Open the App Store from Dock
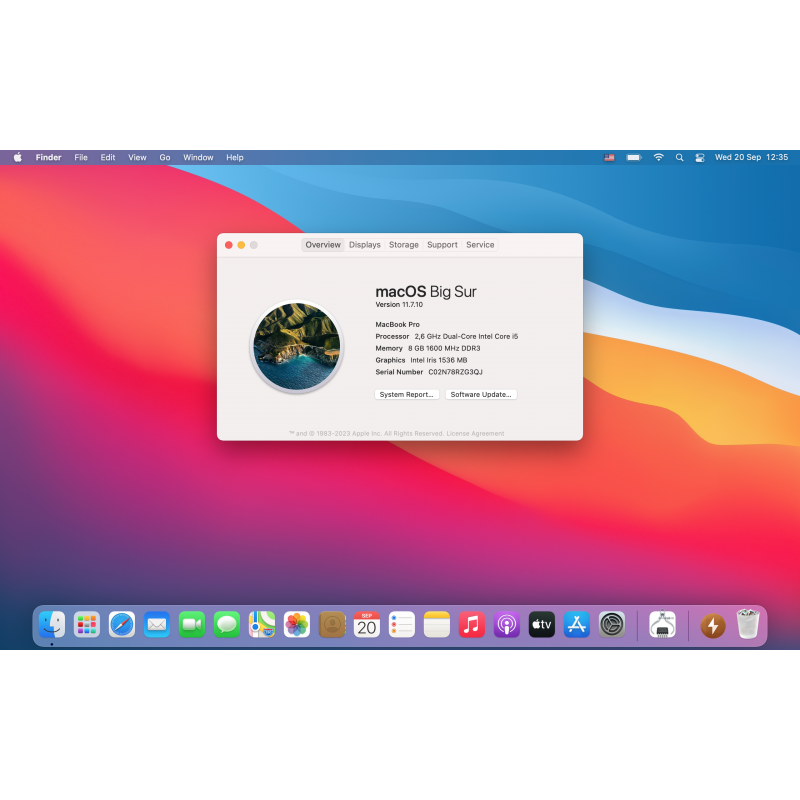Viewport: 800px width, 800px height. (576, 625)
